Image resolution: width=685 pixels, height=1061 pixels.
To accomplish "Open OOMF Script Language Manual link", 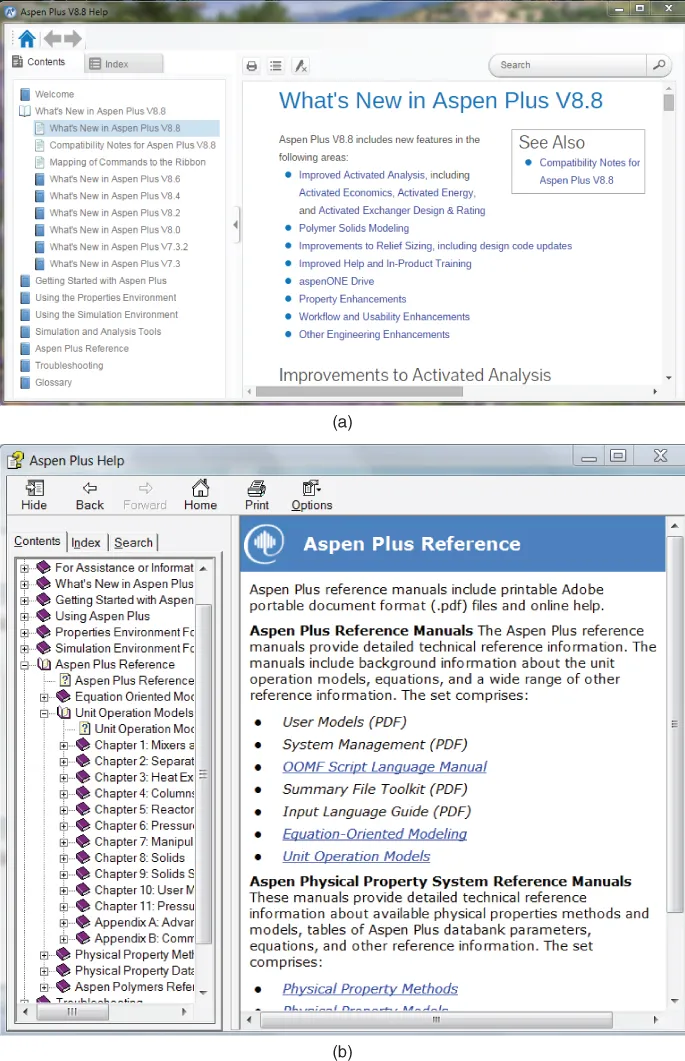I will tap(384, 767).
